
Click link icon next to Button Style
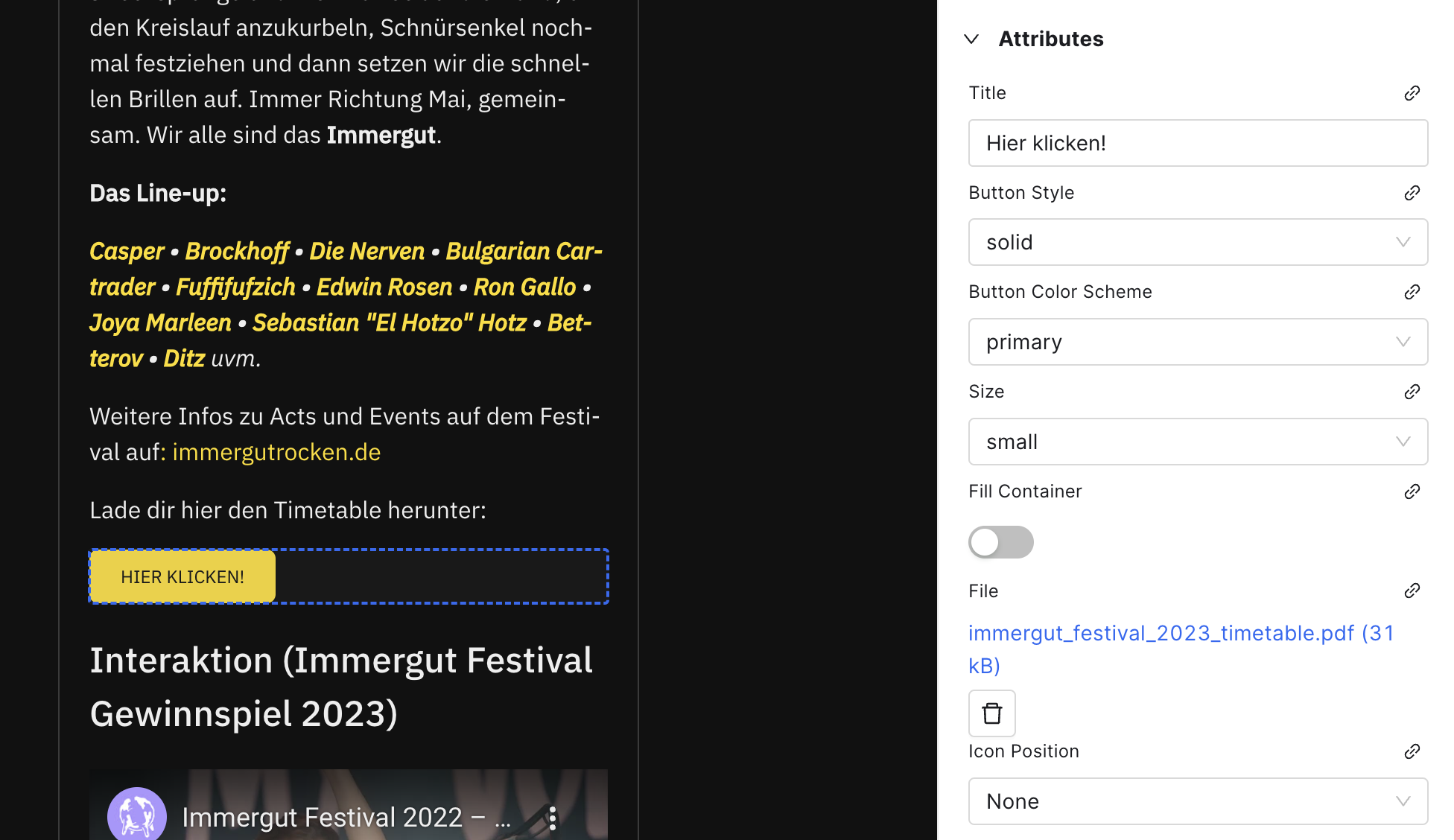click(x=1412, y=193)
